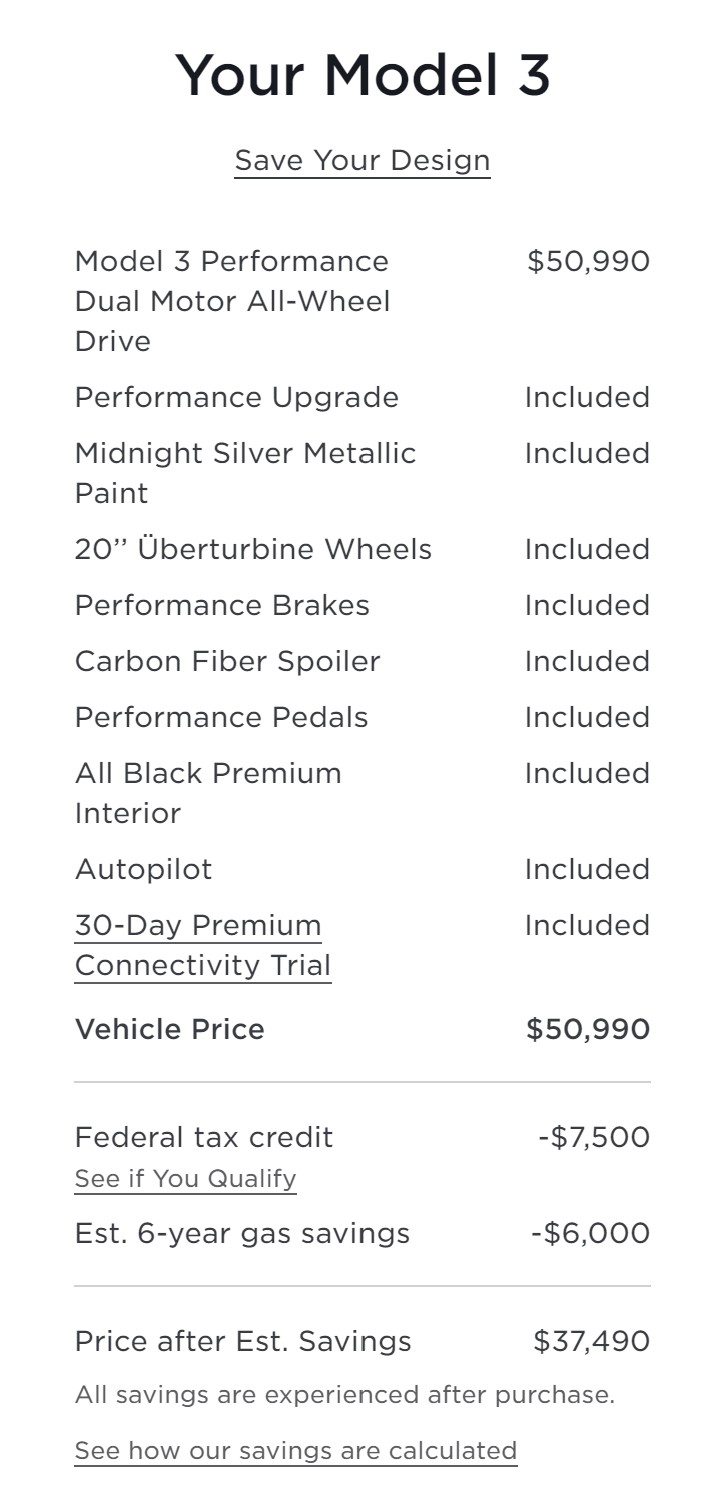
Task: Click Midnight Silver Metallic Paint item
Action: 245,472
